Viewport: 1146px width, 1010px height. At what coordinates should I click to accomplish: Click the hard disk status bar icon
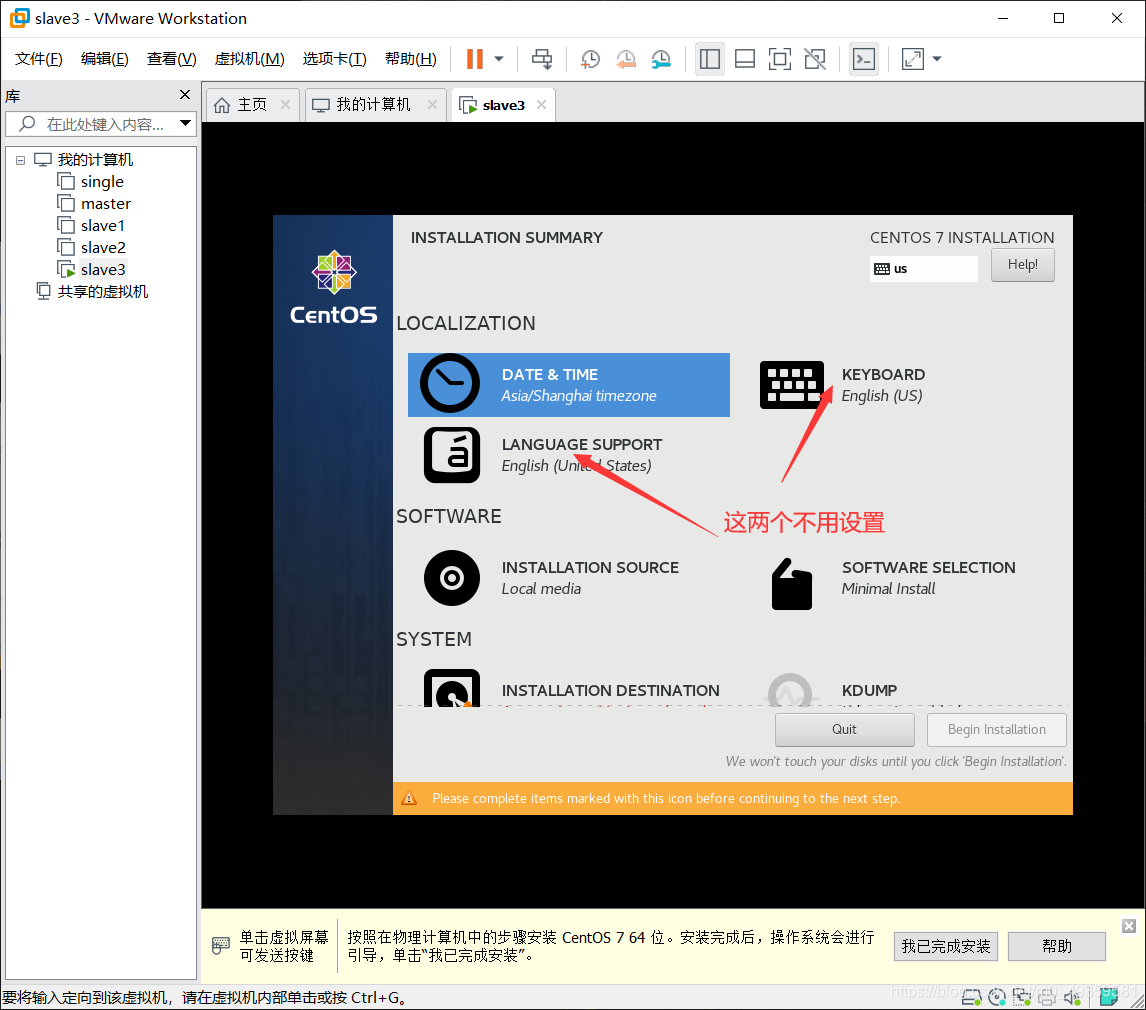(x=971, y=997)
